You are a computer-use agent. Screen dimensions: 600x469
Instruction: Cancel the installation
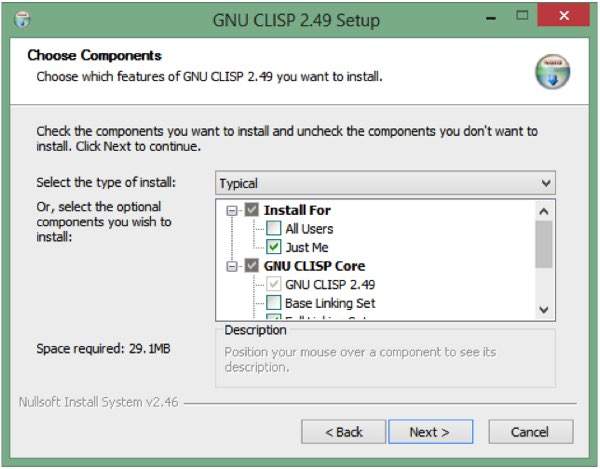(x=530, y=432)
